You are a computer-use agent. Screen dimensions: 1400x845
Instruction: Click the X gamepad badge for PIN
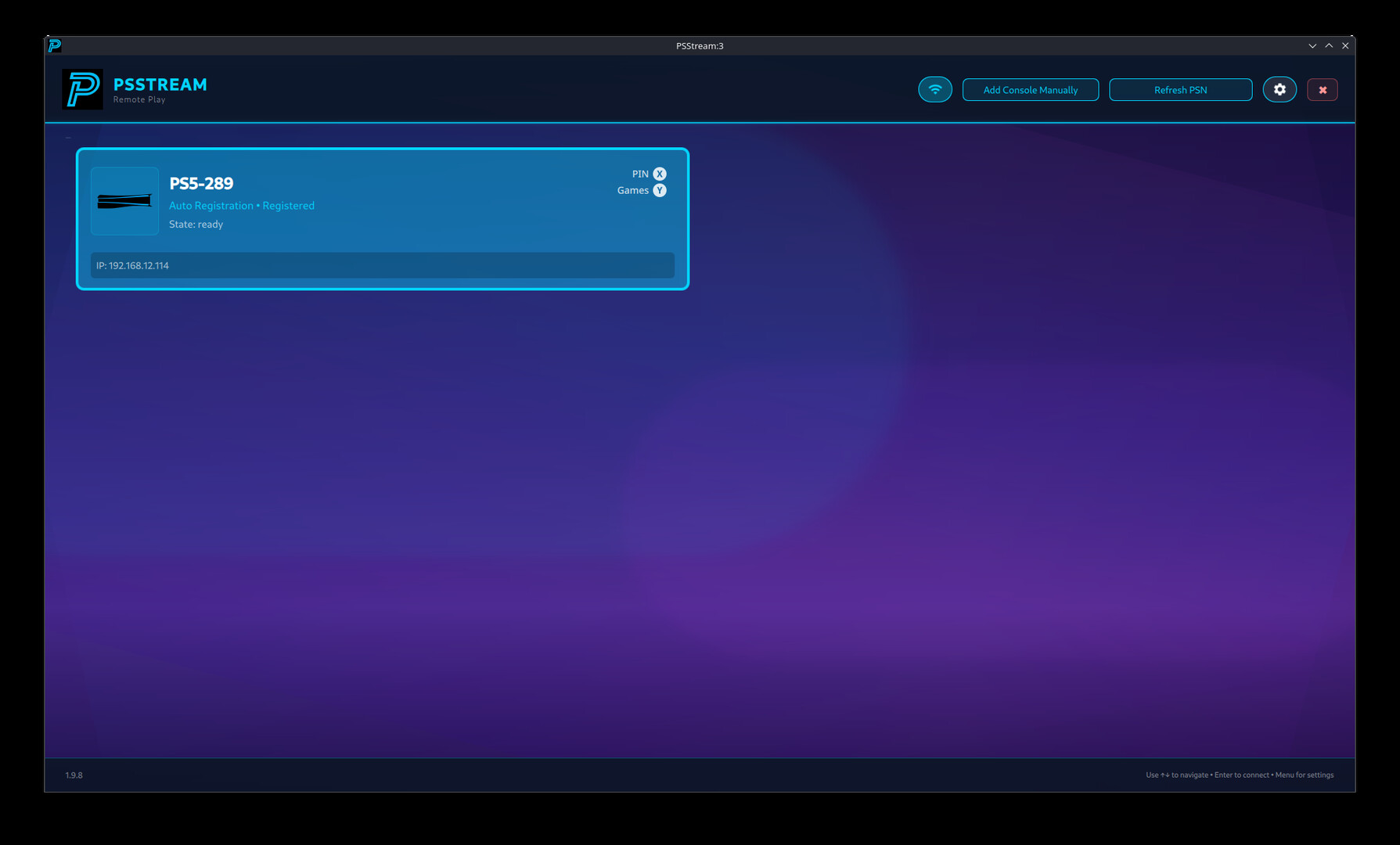(659, 174)
